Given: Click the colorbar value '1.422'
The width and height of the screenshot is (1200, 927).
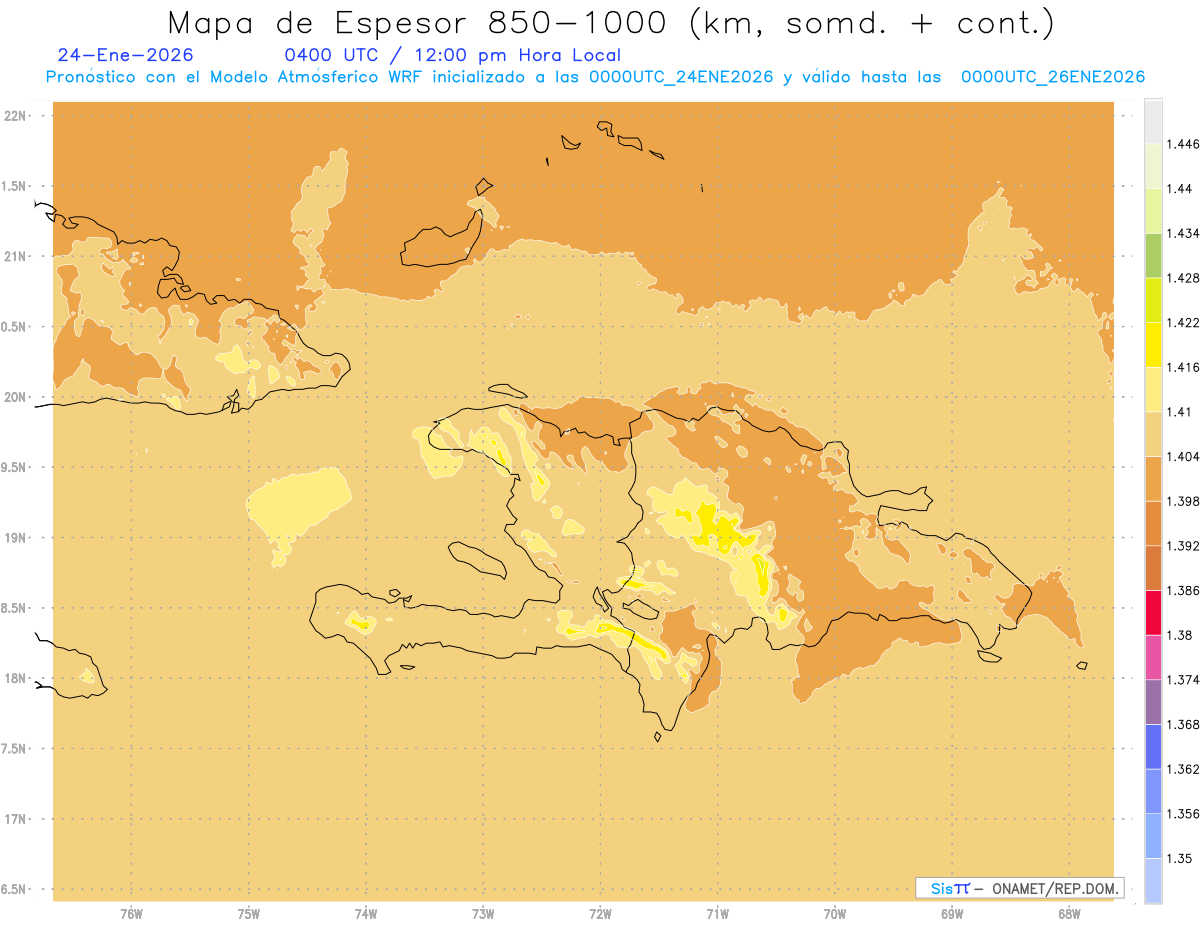Looking at the screenshot, I should pos(1183,322).
